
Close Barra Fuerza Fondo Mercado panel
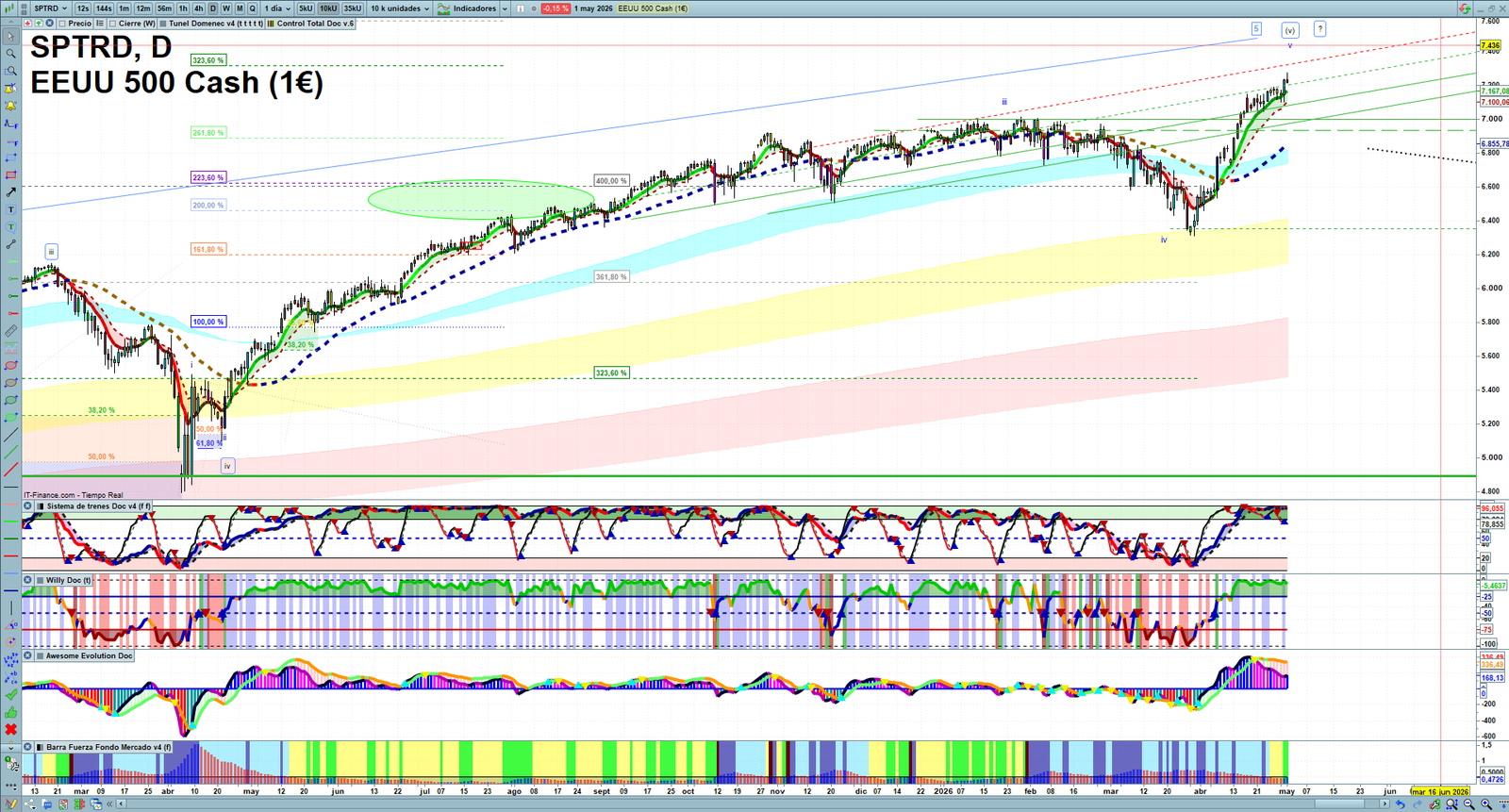pyautogui.click(x=27, y=747)
